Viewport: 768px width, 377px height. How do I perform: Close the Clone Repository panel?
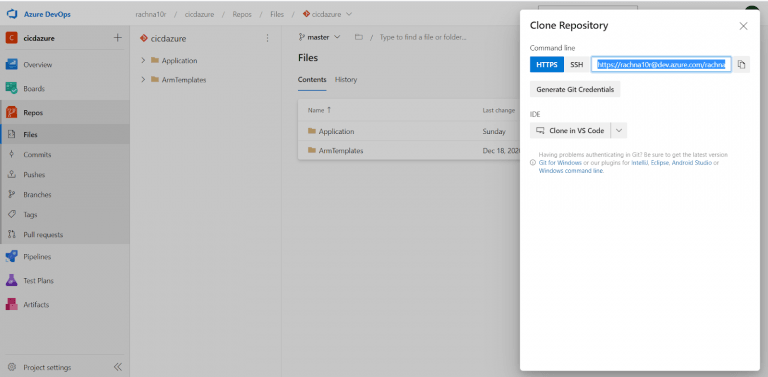743,26
